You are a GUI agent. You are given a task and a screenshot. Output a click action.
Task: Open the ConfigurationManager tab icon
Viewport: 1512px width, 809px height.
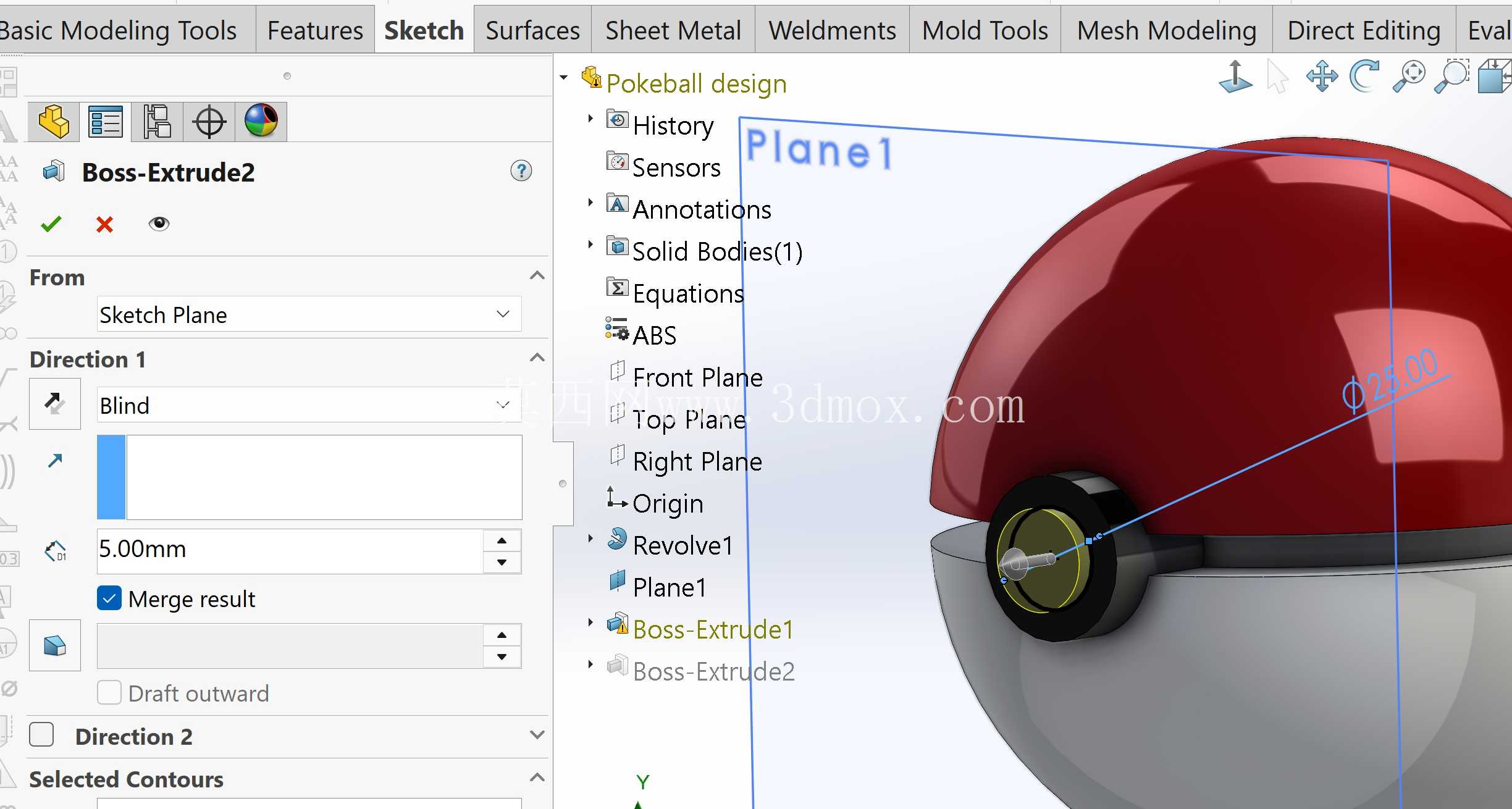157,122
